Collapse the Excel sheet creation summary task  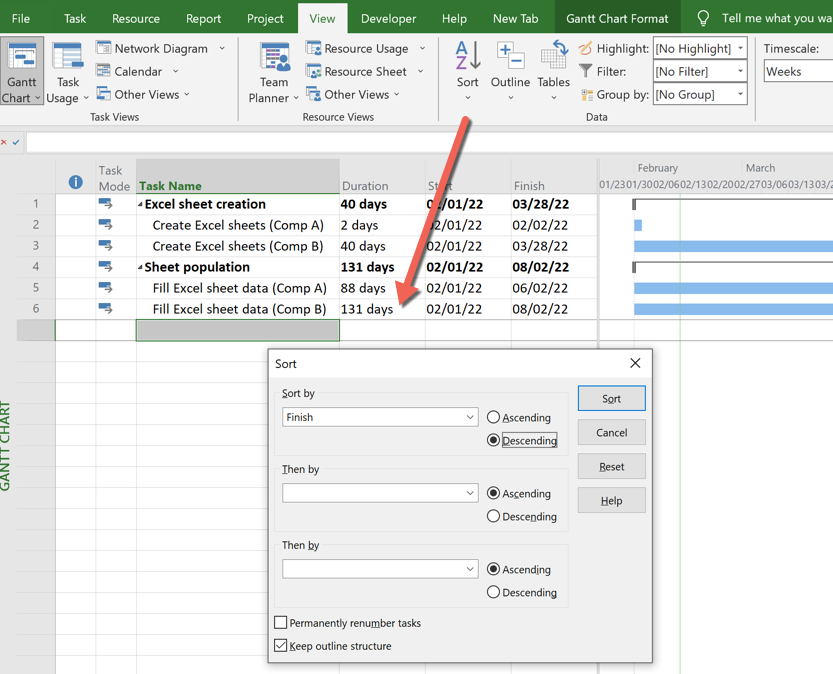coord(140,204)
